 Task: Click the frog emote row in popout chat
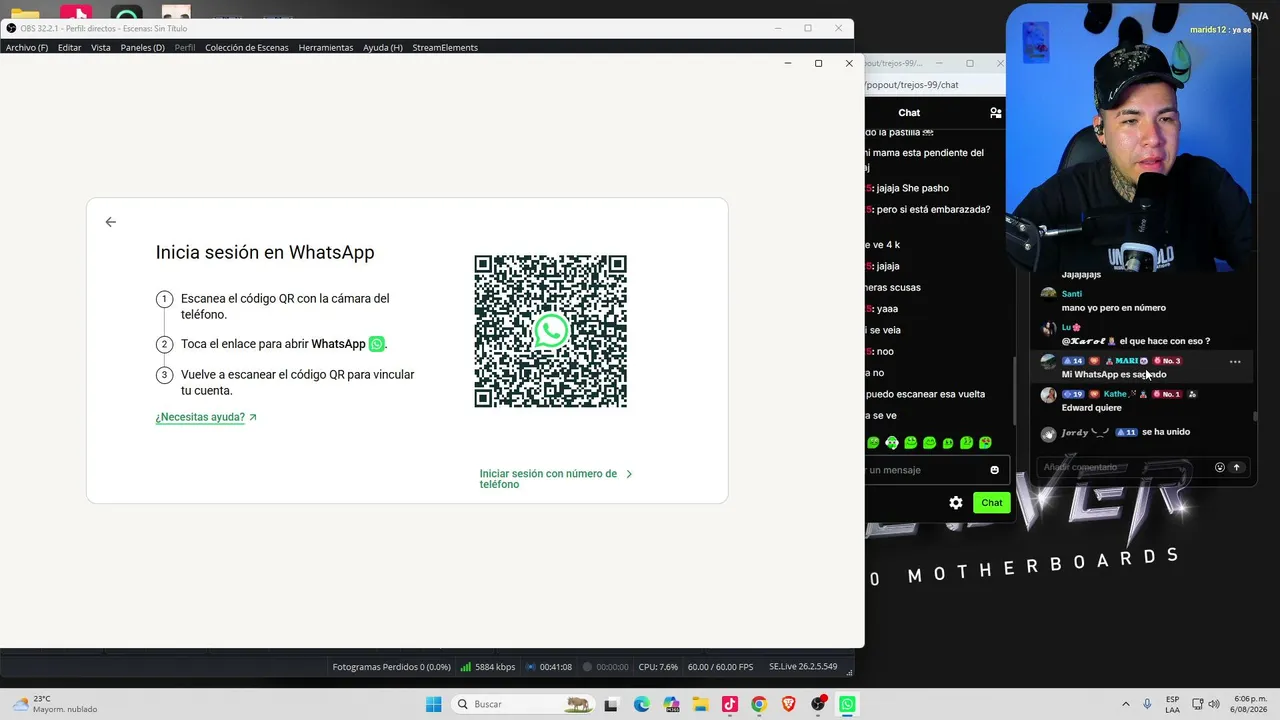[x=929, y=442]
